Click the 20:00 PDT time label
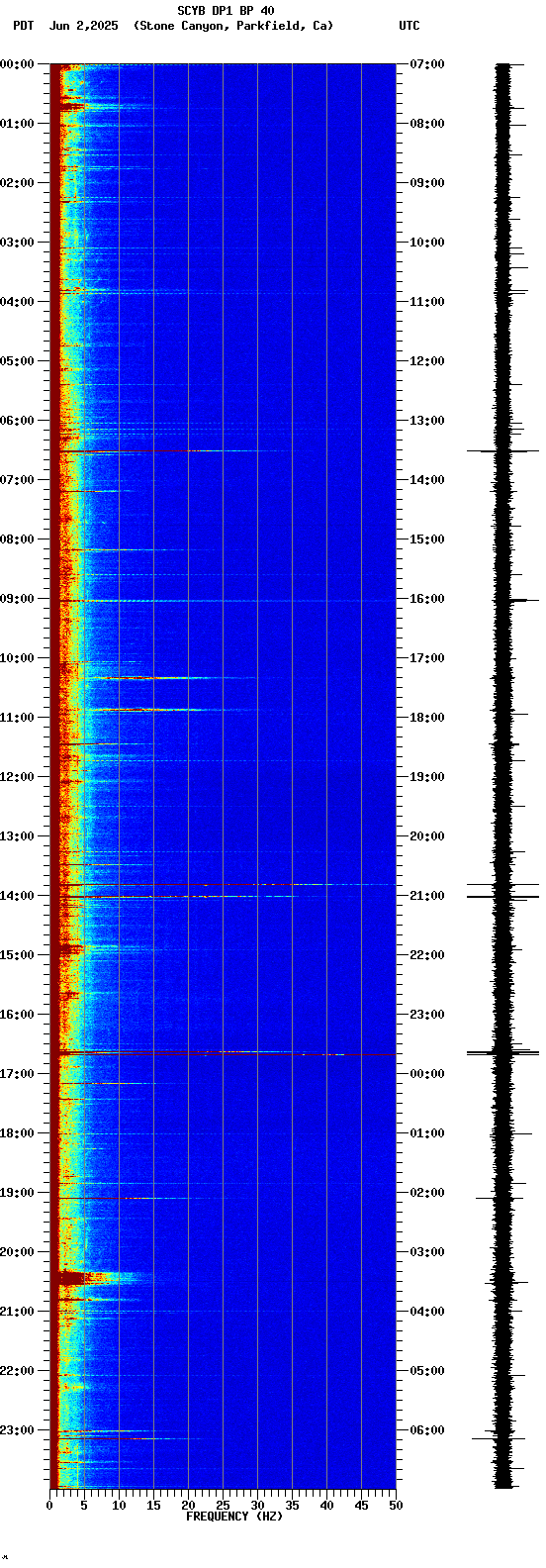546x1568 pixels. tap(17, 1252)
